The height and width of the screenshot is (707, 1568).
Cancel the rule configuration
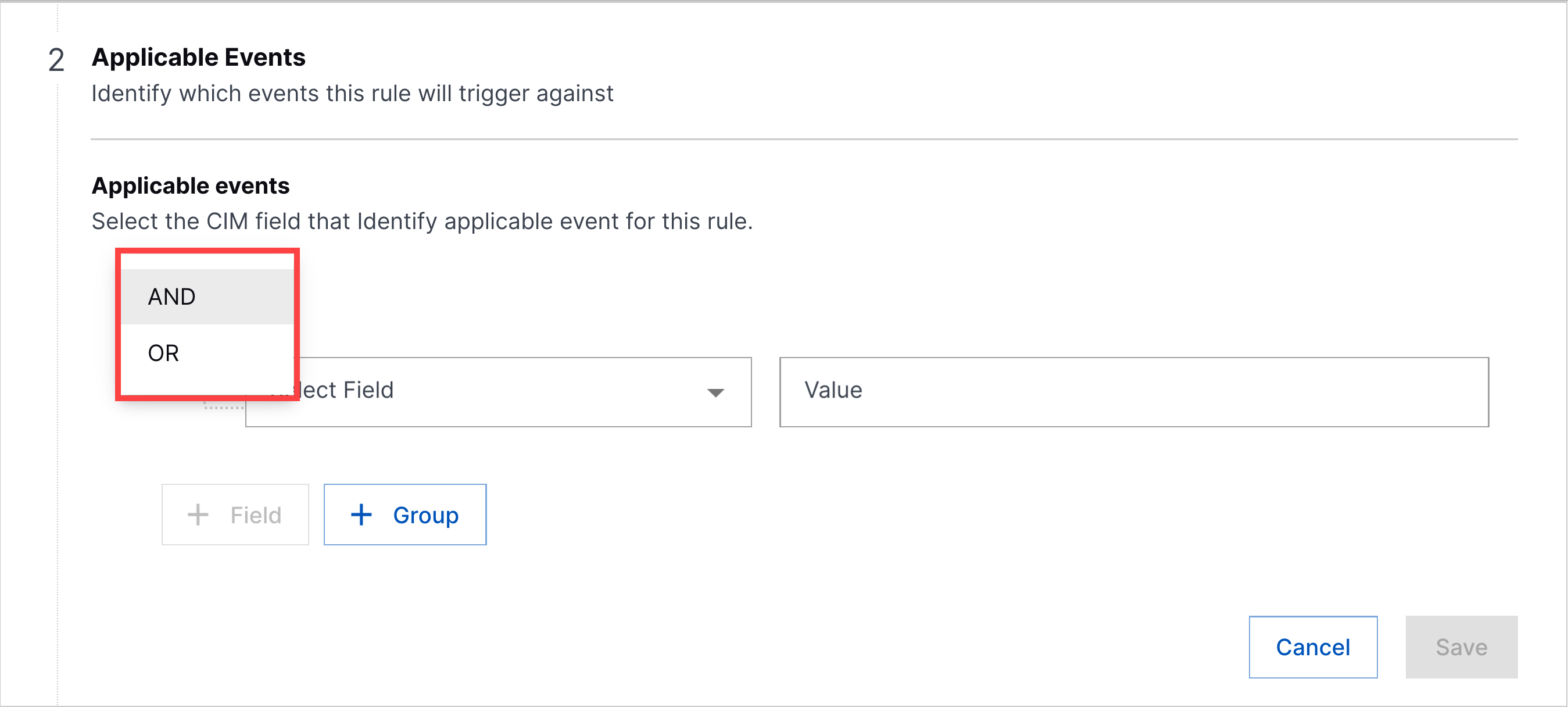(x=1312, y=647)
